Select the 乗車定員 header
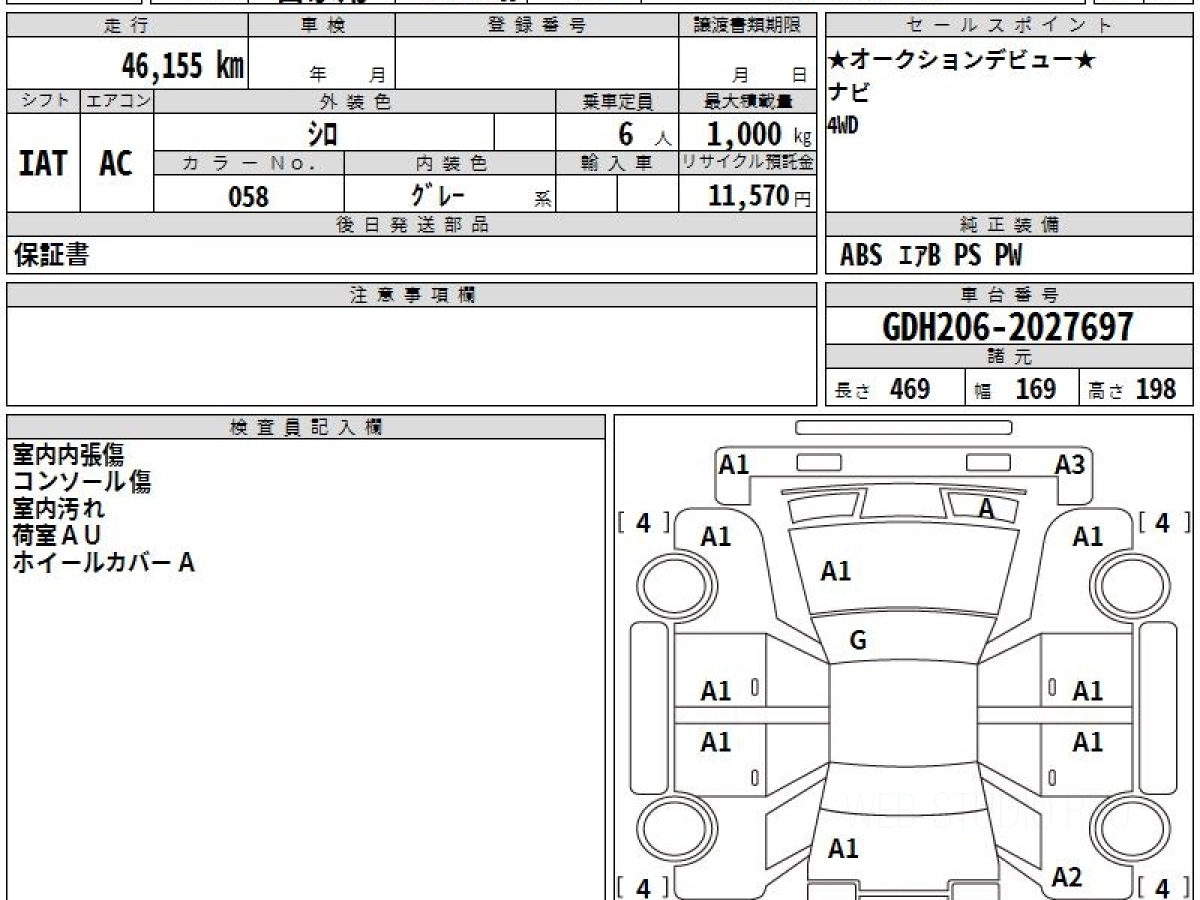 point(617,101)
